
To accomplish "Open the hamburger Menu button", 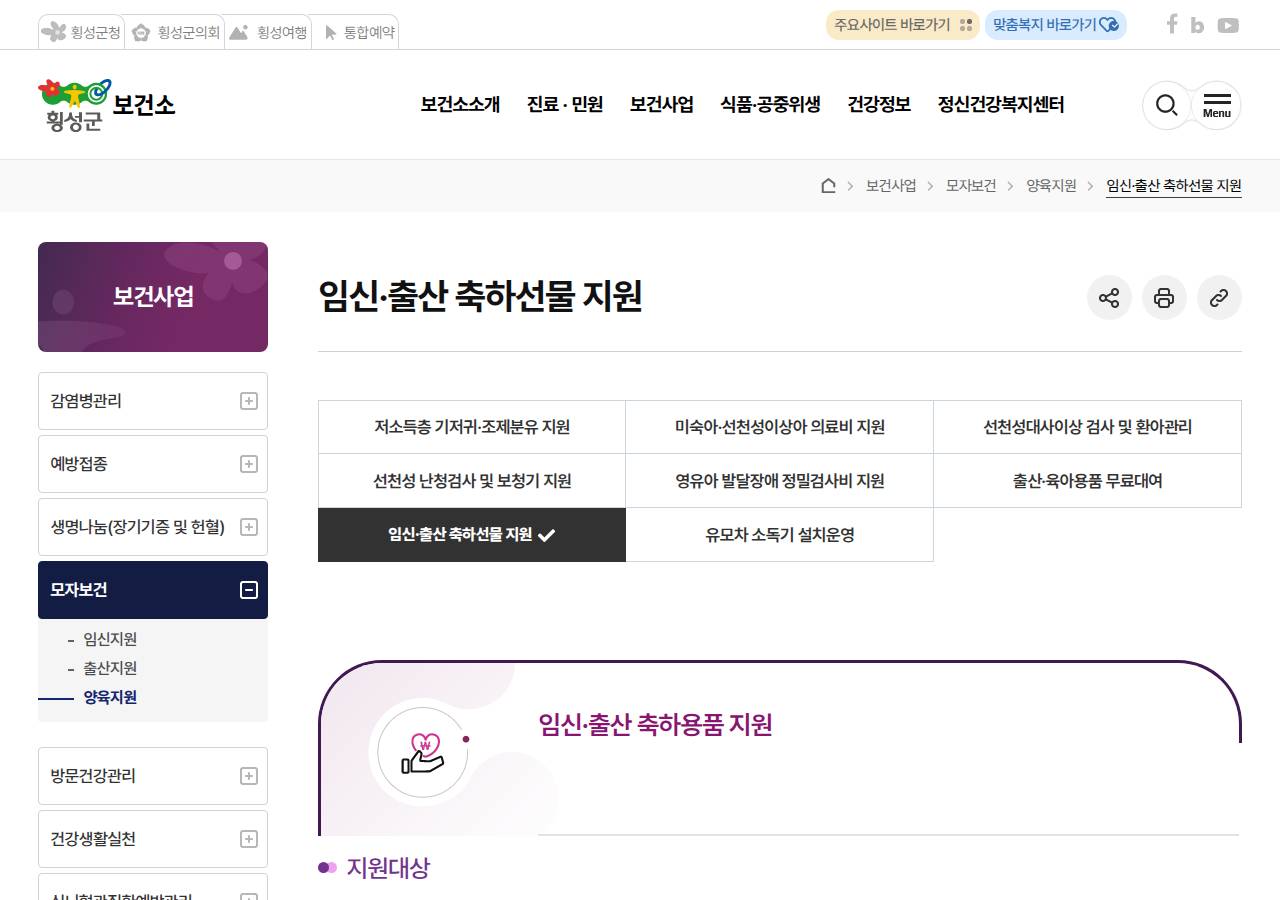I will pos(1217,105).
